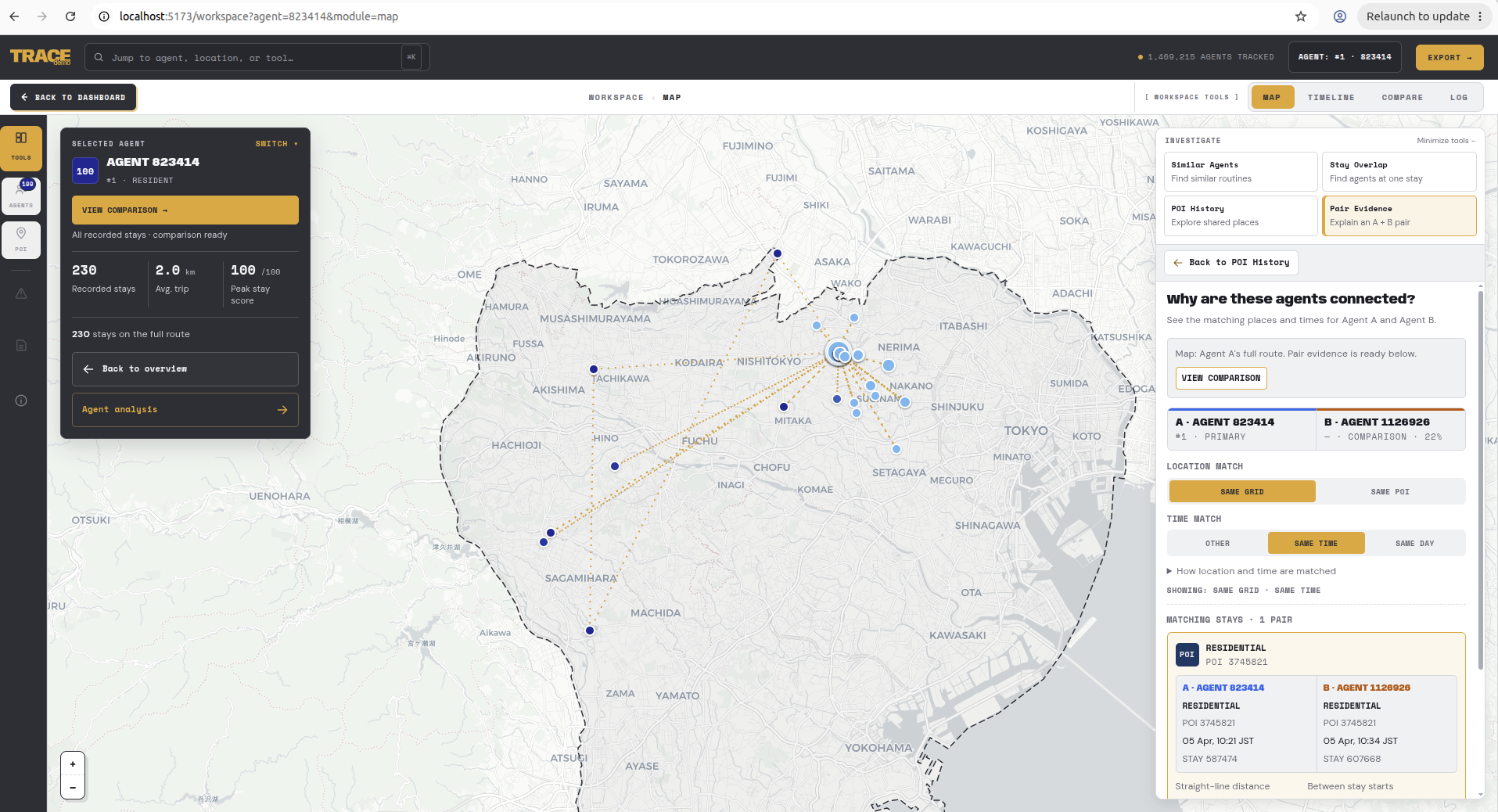Open the Tools sidebar panel
The width and height of the screenshot is (1498, 812).
click(x=21, y=148)
